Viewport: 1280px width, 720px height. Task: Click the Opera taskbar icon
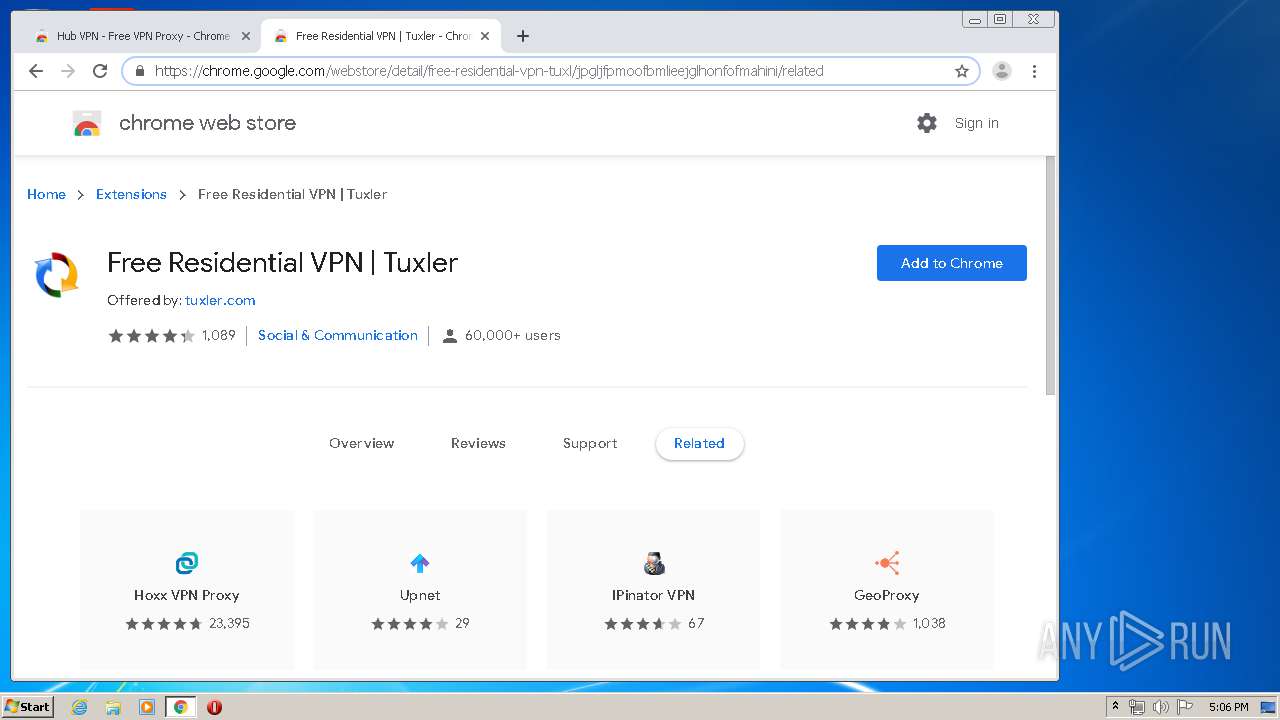pyautogui.click(x=214, y=707)
